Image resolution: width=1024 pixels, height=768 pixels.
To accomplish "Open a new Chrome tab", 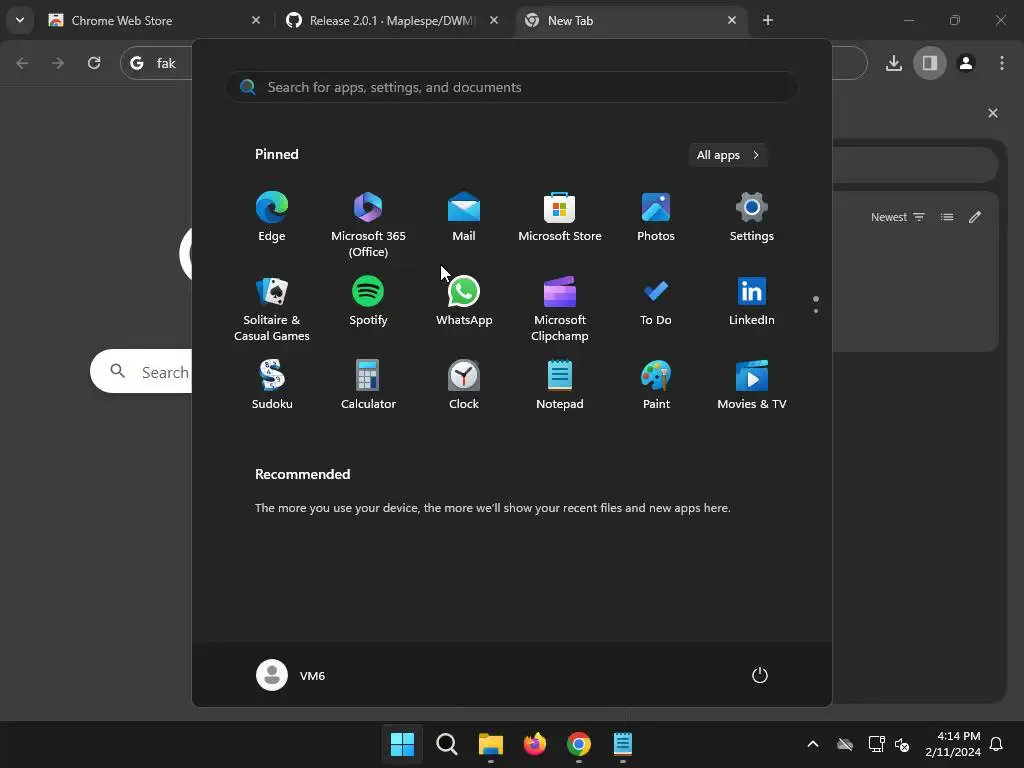I will coord(768,20).
